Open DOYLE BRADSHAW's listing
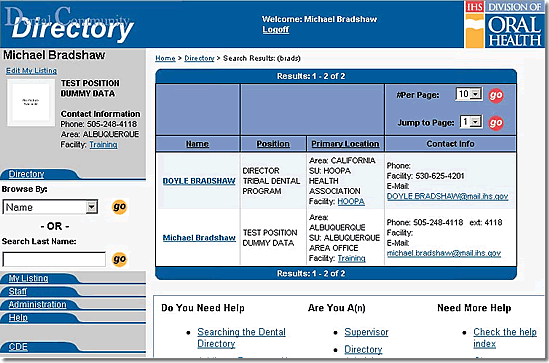This screenshot has height=363, width=549. tap(199, 181)
